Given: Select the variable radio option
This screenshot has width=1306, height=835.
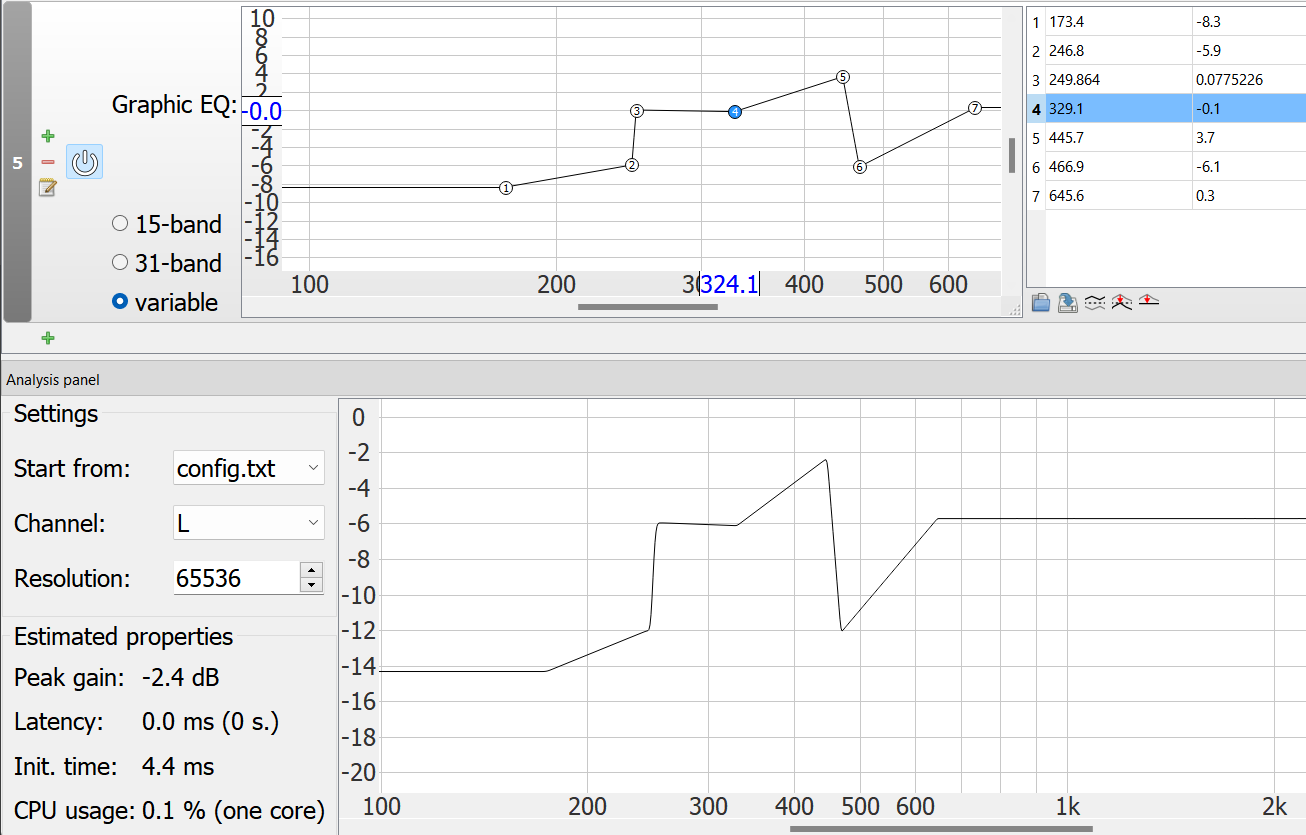Looking at the screenshot, I should pyautogui.click(x=120, y=301).
